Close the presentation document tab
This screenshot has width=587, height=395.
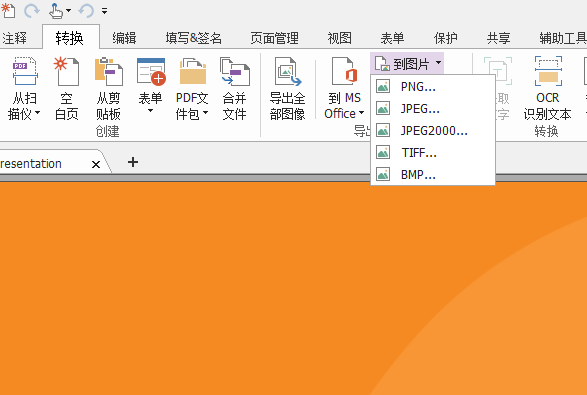pos(96,164)
